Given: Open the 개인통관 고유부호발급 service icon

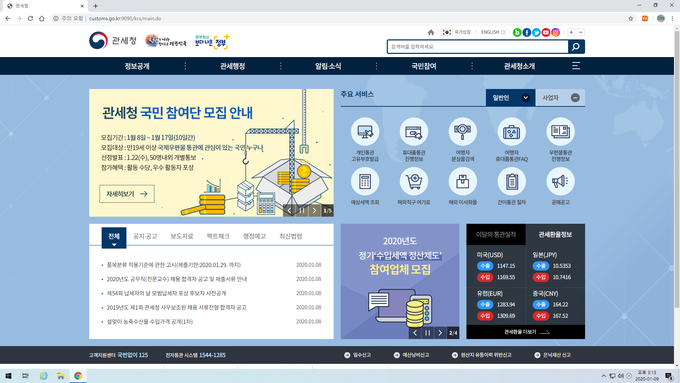Looking at the screenshot, I should tap(365, 131).
